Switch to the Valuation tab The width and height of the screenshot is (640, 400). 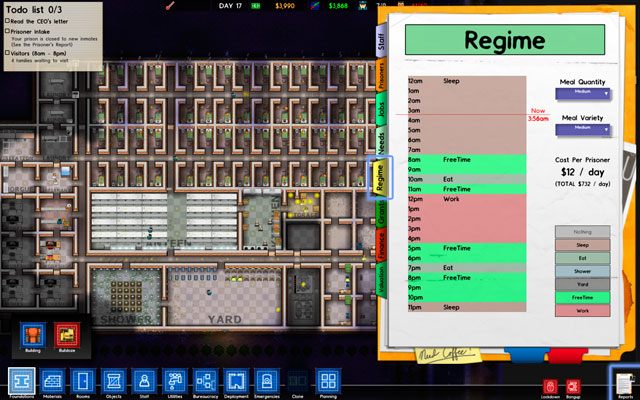[381, 279]
